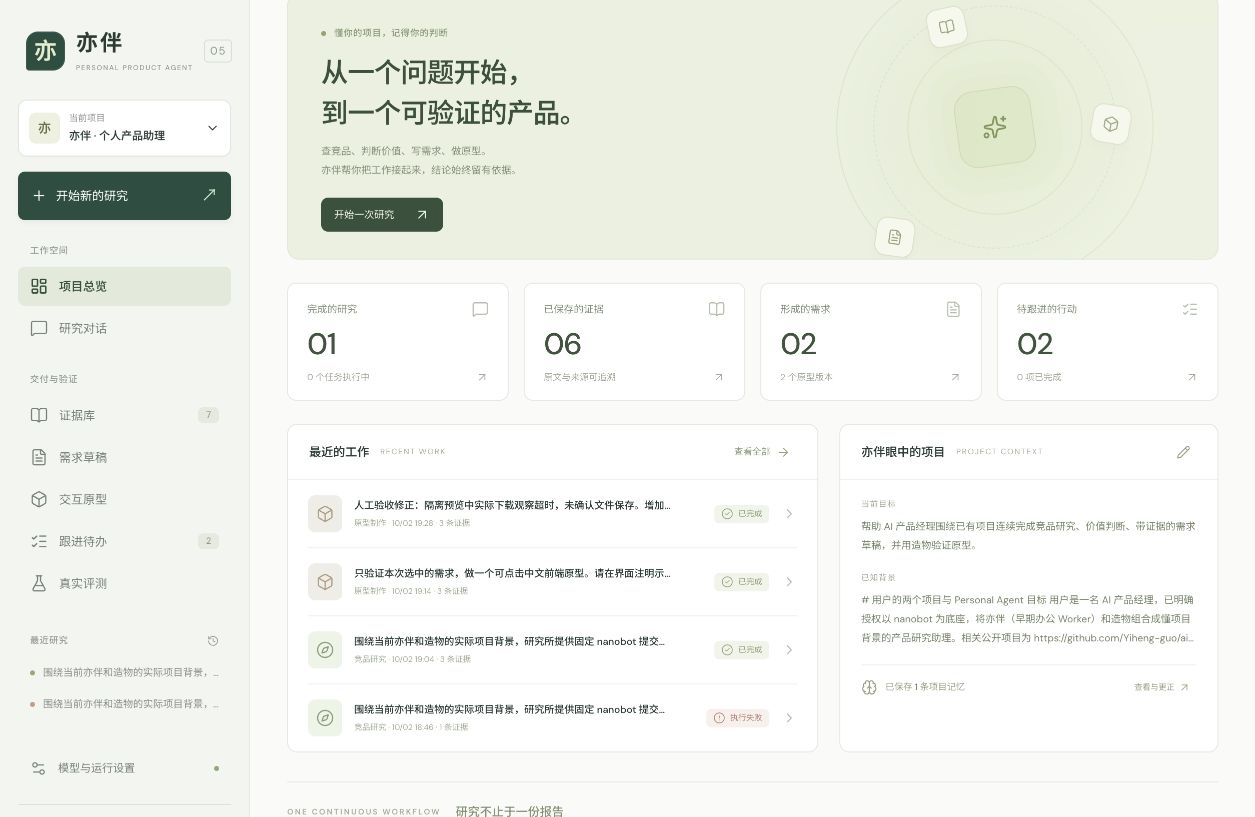
Task: Click the sparkle icon in hero center
Action: 994,127
